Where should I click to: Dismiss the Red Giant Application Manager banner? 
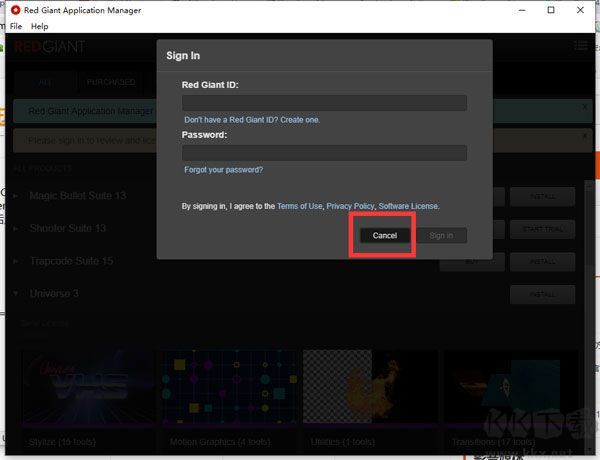[x=585, y=106]
